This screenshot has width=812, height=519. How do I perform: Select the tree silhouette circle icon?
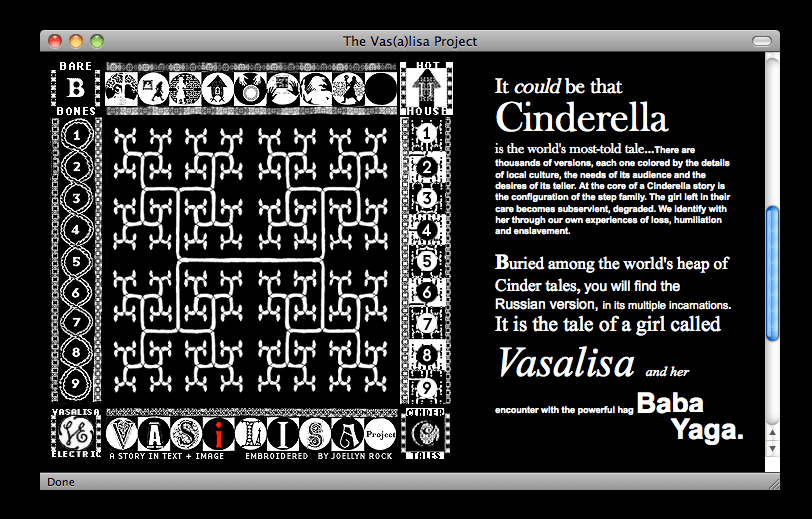tap(120, 89)
